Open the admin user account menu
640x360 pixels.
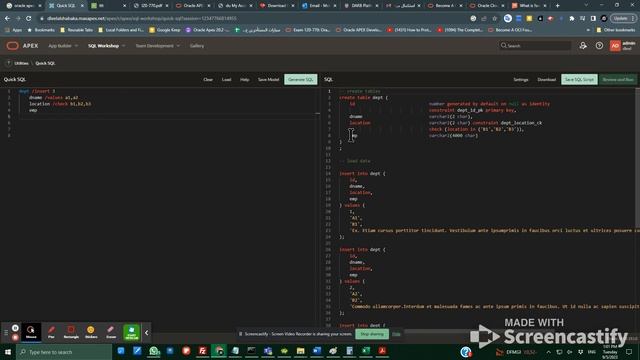coord(623,46)
